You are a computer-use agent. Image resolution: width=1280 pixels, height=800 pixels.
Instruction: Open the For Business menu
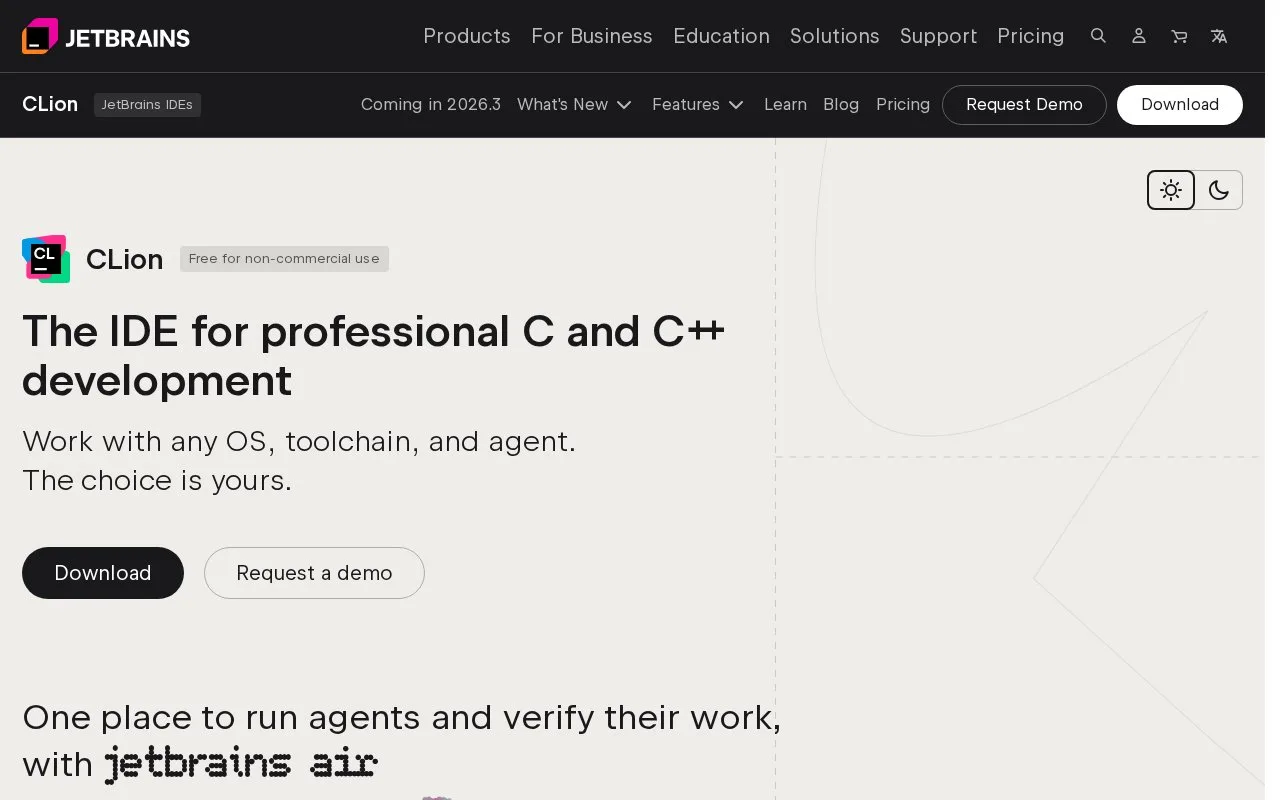592,36
